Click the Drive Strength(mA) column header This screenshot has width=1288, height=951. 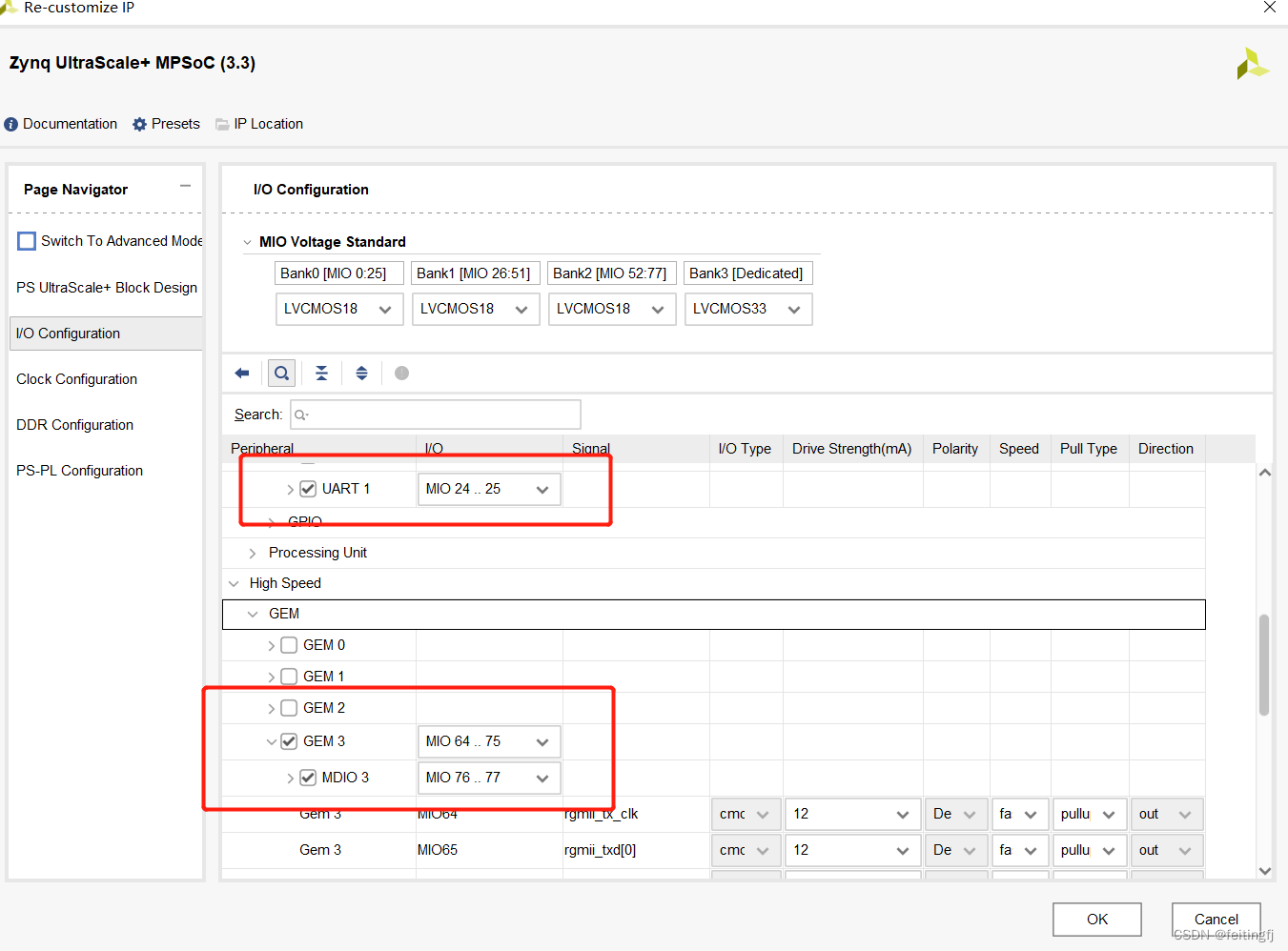click(x=852, y=449)
